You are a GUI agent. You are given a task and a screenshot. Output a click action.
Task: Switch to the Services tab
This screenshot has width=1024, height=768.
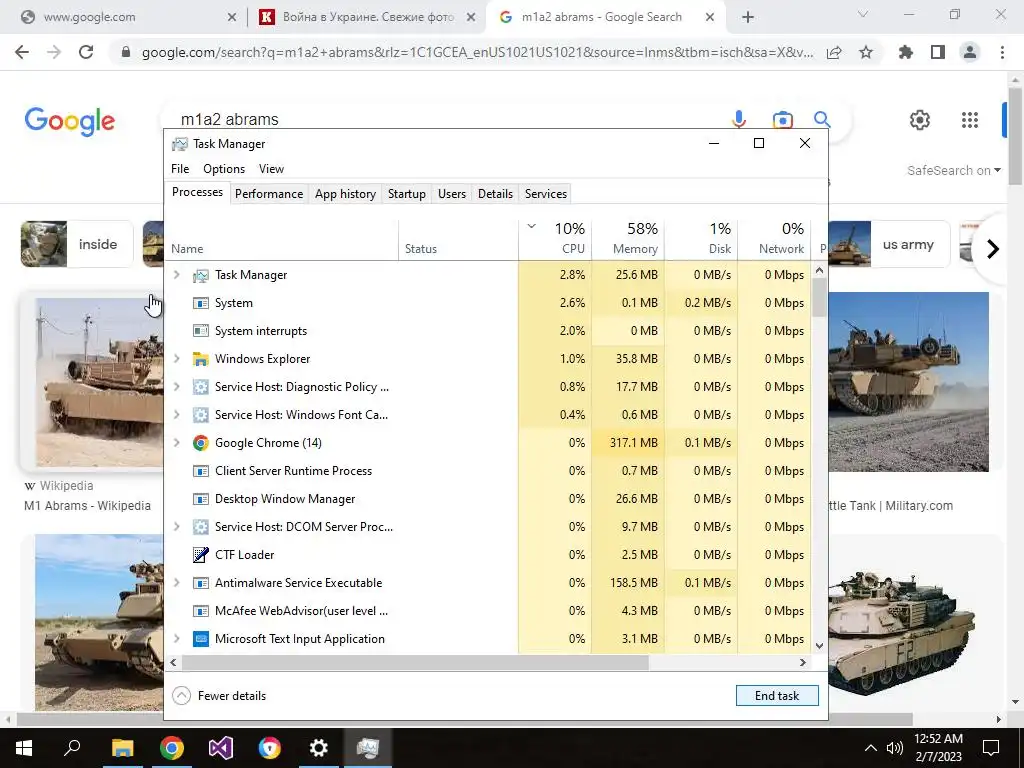546,194
